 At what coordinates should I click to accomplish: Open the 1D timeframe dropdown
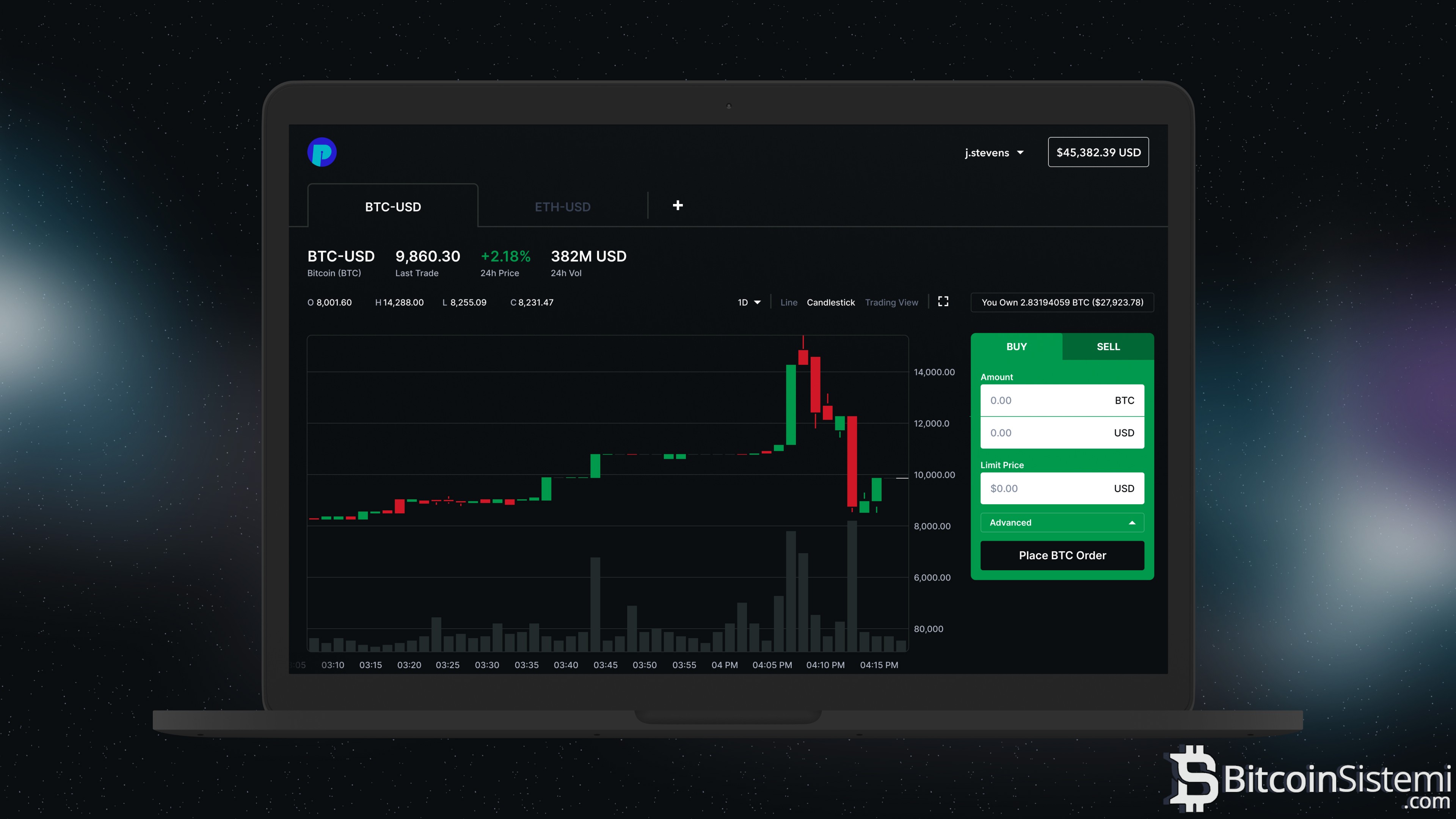[748, 303]
